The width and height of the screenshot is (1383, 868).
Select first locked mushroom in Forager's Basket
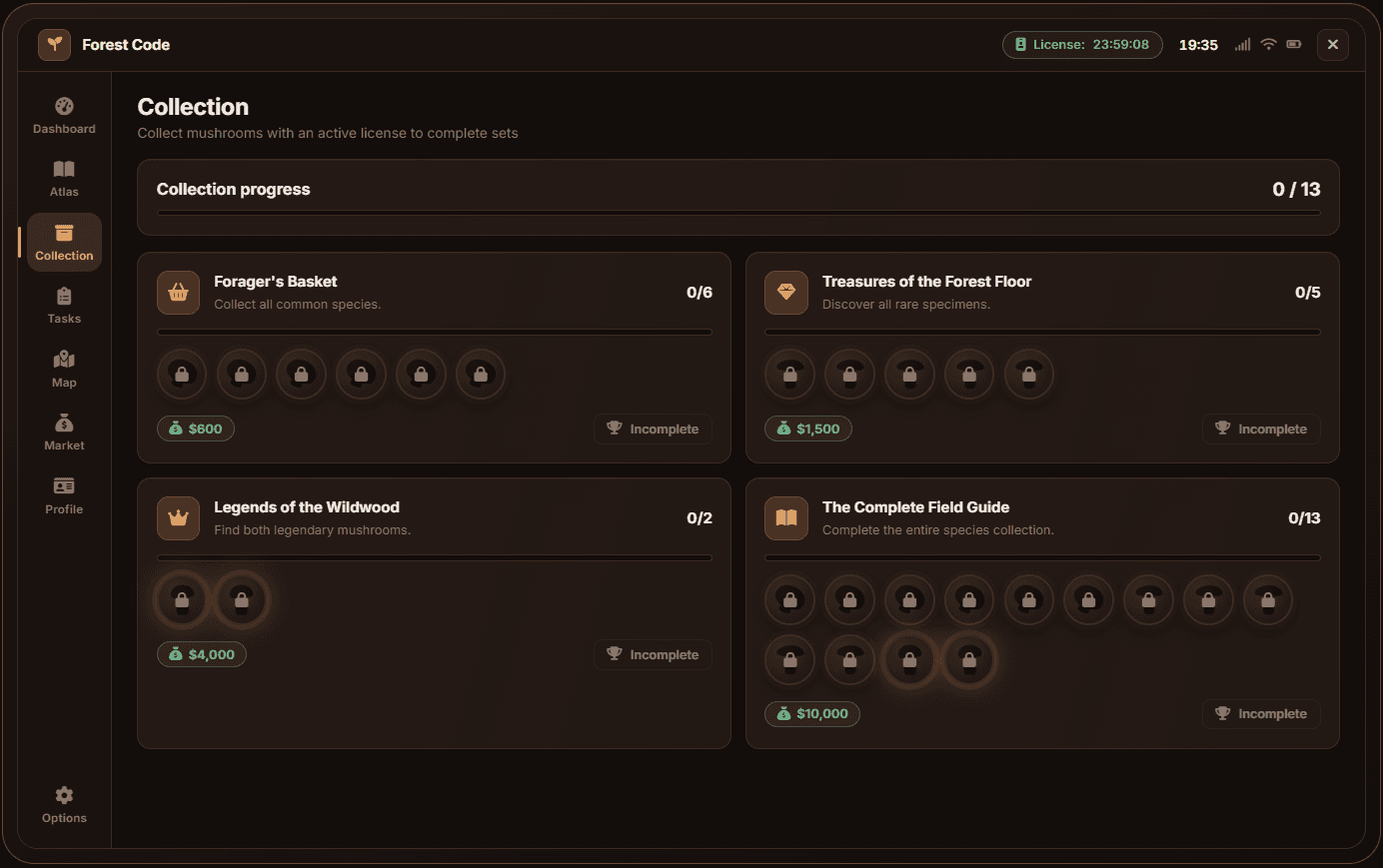point(182,375)
